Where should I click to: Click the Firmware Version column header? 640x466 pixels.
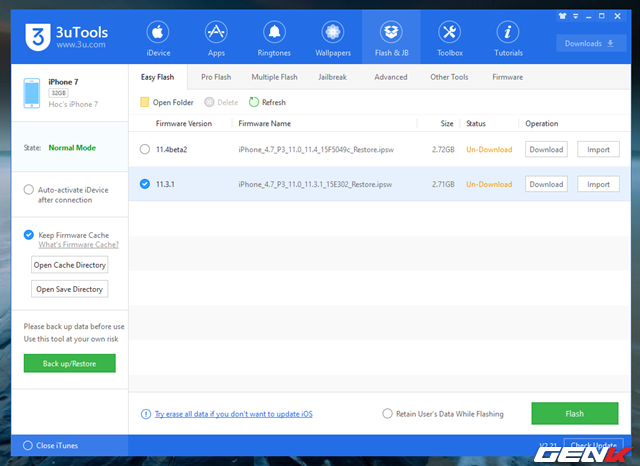coord(184,123)
